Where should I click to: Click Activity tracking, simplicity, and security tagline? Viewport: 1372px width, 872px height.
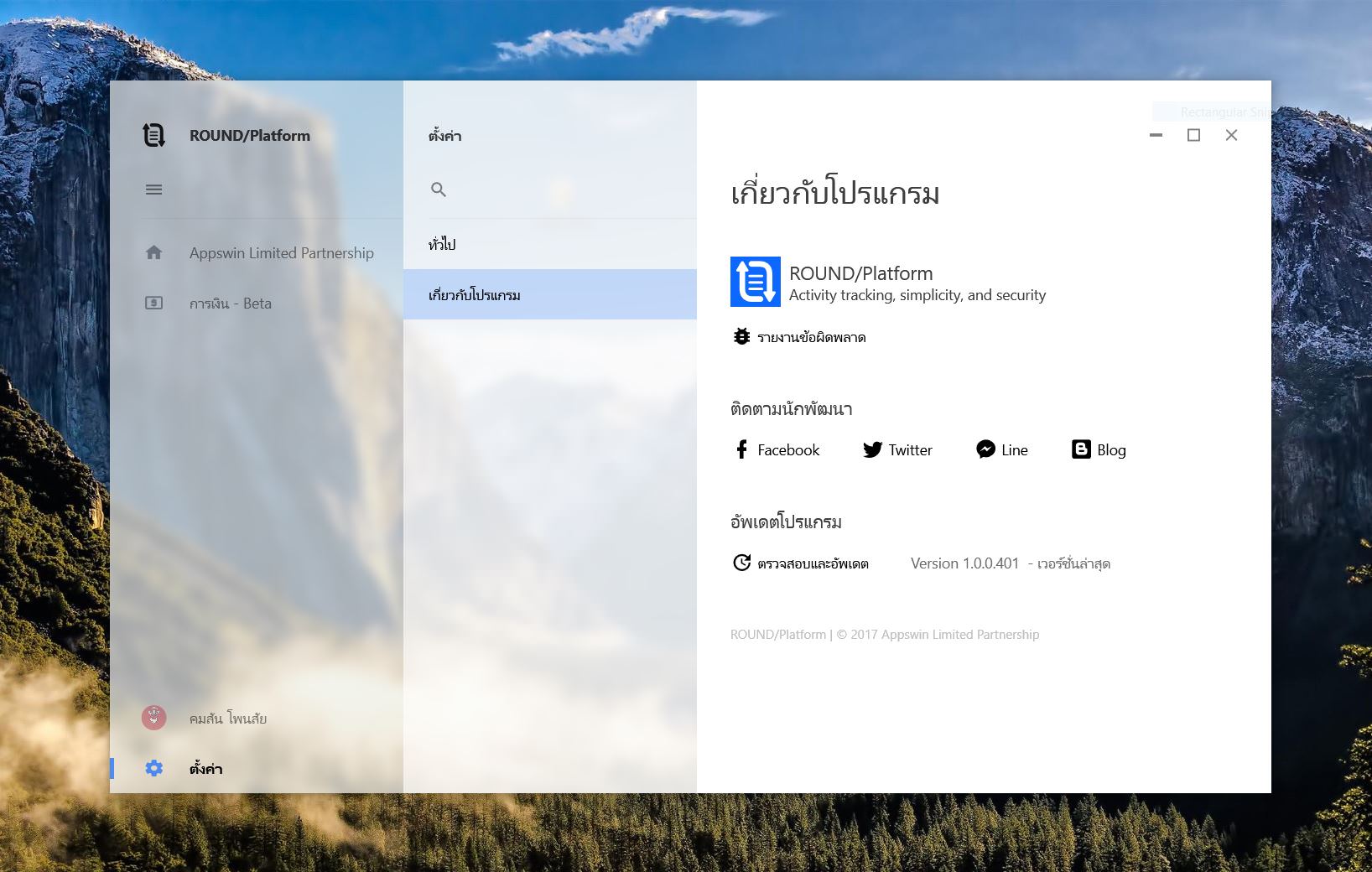(917, 295)
